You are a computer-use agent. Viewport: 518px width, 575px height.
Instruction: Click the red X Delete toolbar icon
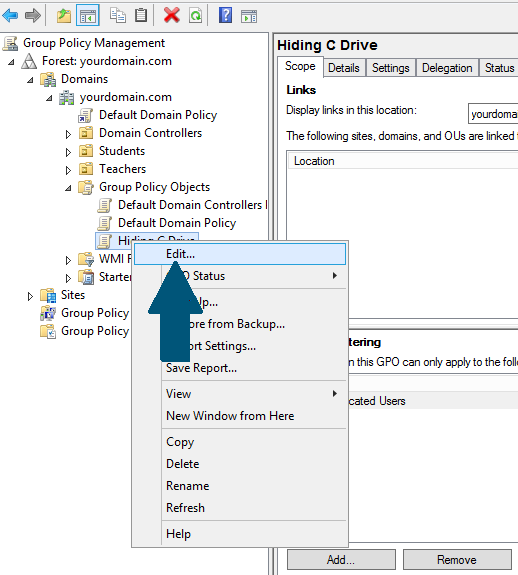(172, 15)
